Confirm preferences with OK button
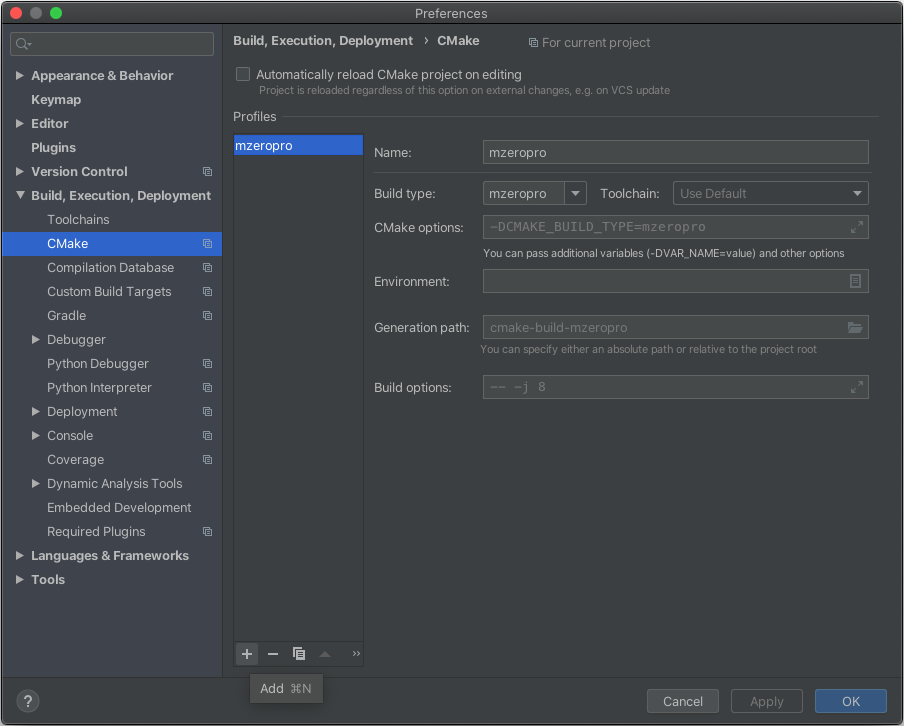The height and width of the screenshot is (726, 904). point(850,701)
